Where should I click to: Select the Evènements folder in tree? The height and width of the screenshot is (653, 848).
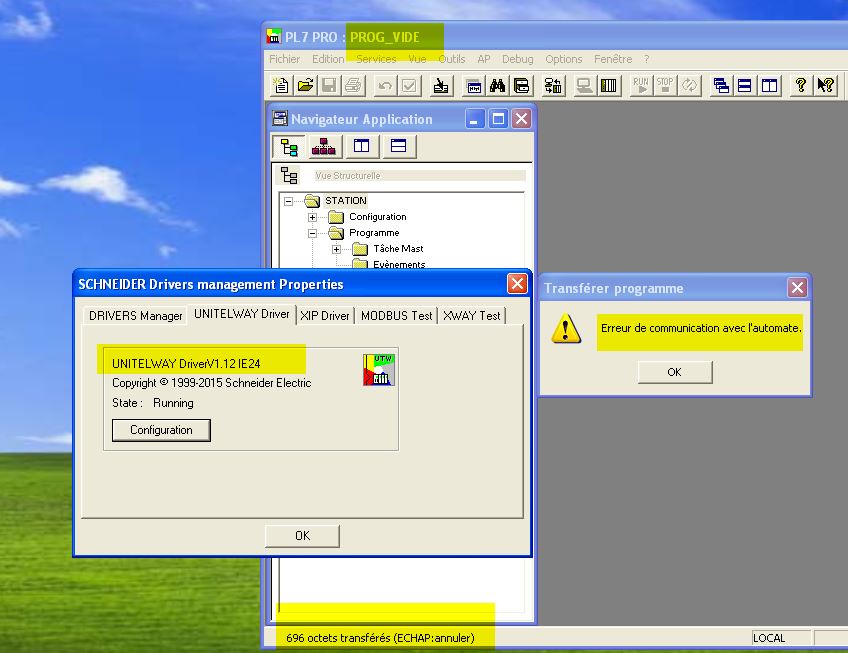[398, 265]
